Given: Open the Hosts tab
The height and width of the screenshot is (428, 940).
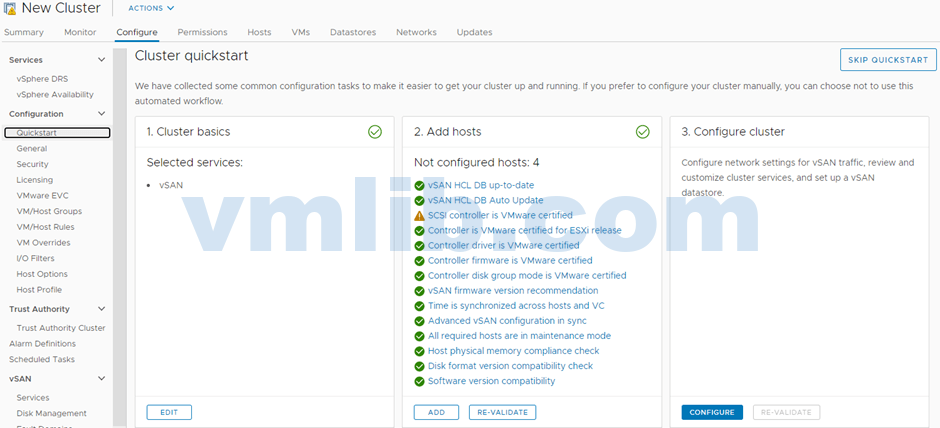Looking at the screenshot, I should [x=260, y=32].
